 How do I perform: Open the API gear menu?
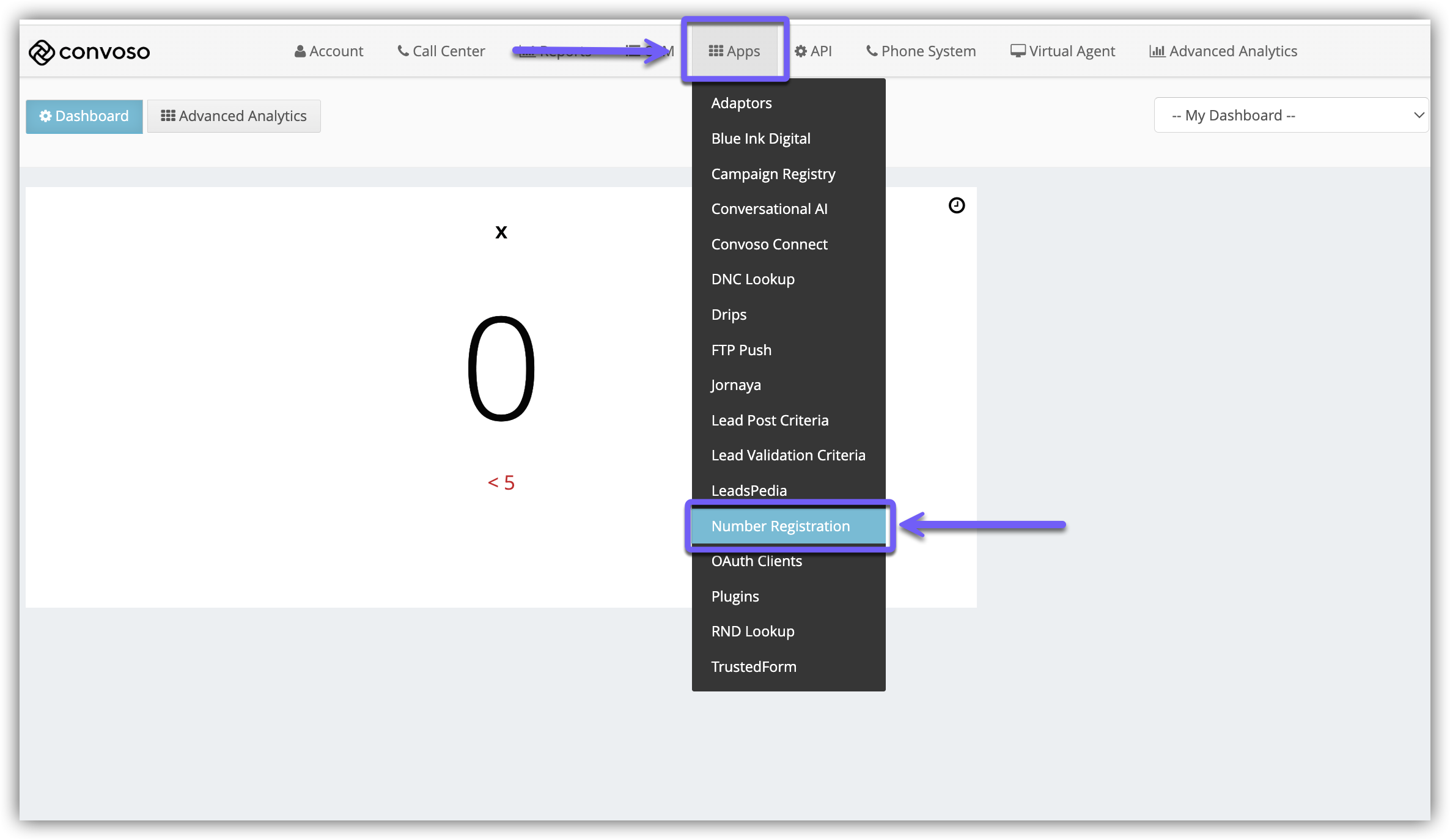tap(813, 51)
